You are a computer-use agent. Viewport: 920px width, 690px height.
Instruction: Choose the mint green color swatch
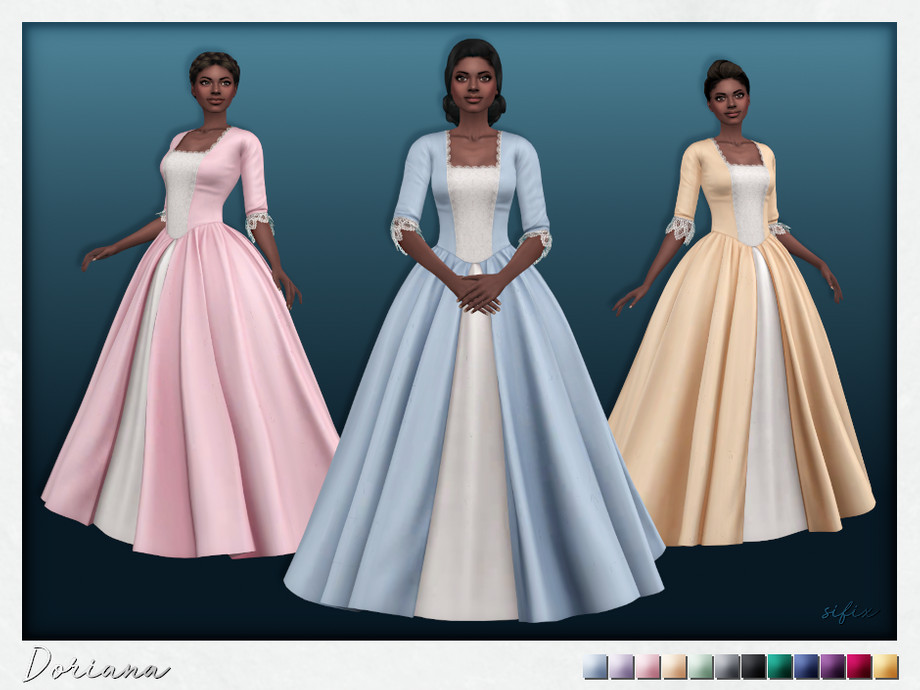pos(701,667)
